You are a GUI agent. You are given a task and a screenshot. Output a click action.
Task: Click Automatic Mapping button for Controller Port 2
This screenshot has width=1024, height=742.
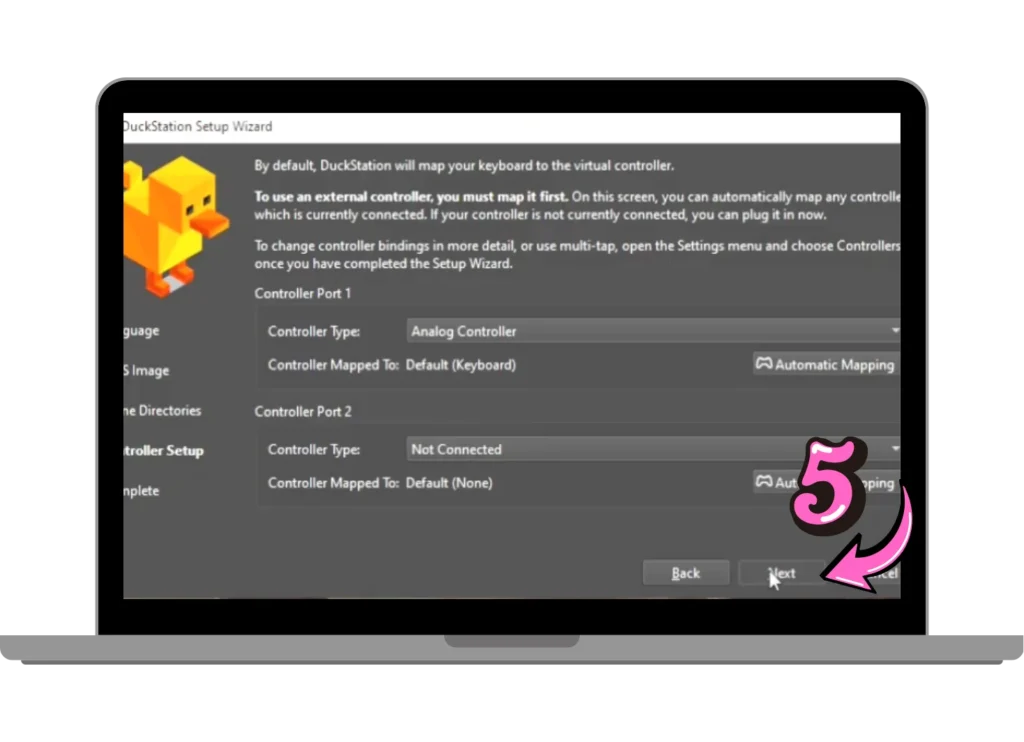point(827,483)
